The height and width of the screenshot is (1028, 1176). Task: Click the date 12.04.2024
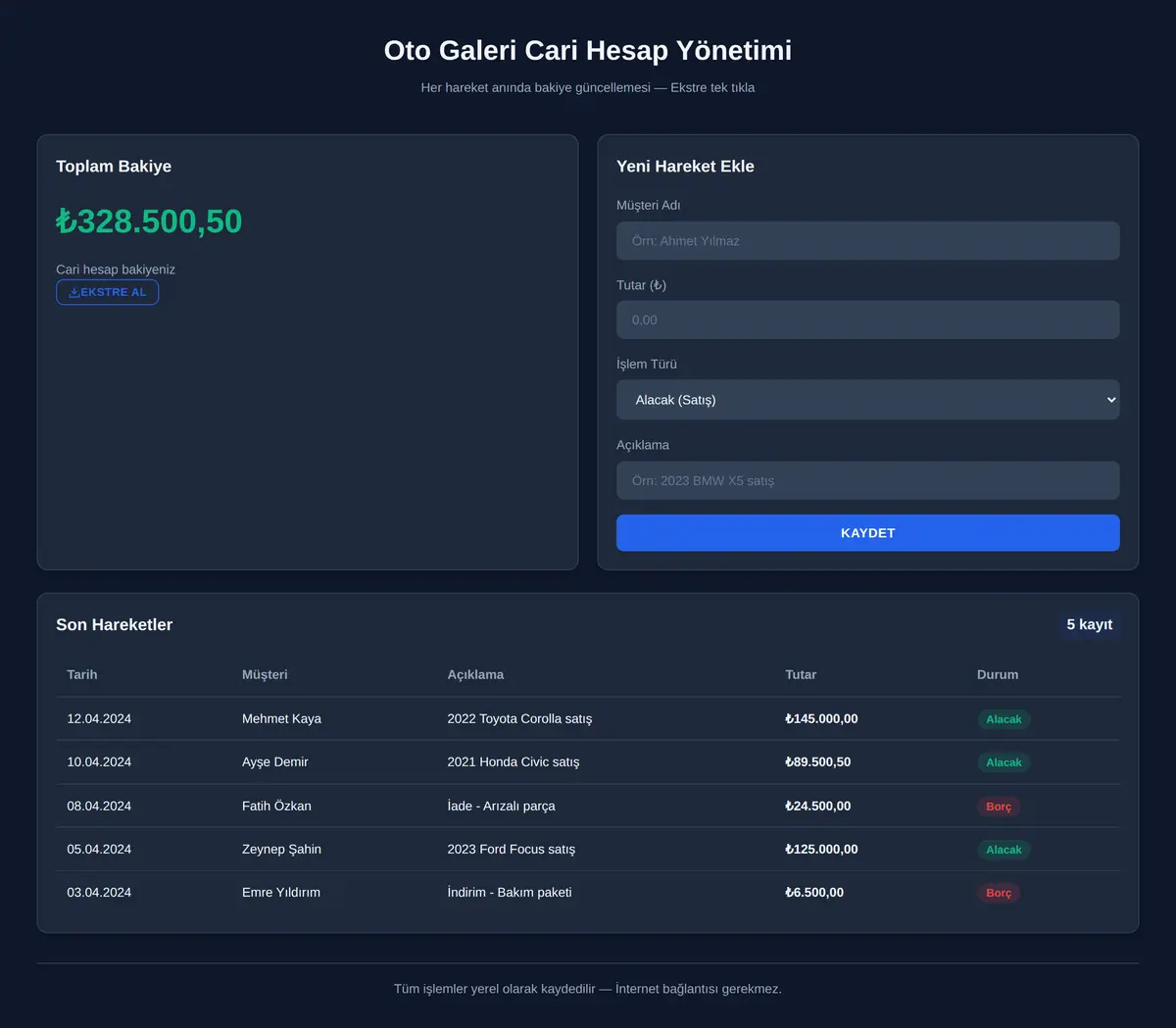coord(99,718)
